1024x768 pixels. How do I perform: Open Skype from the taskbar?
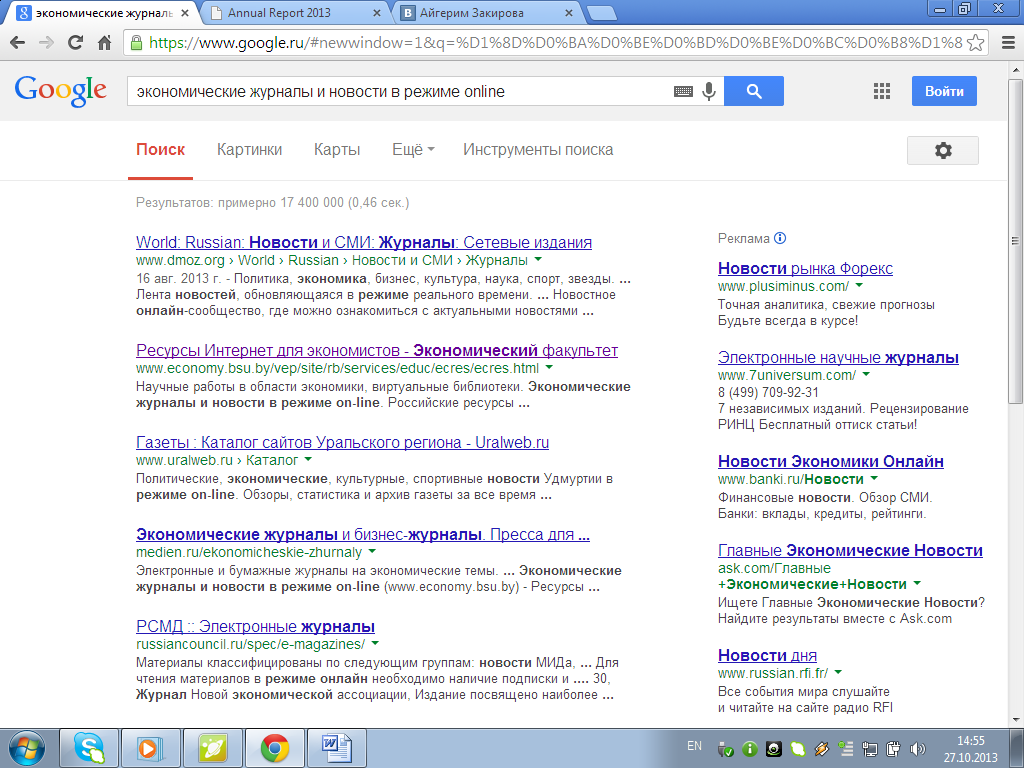coord(89,748)
